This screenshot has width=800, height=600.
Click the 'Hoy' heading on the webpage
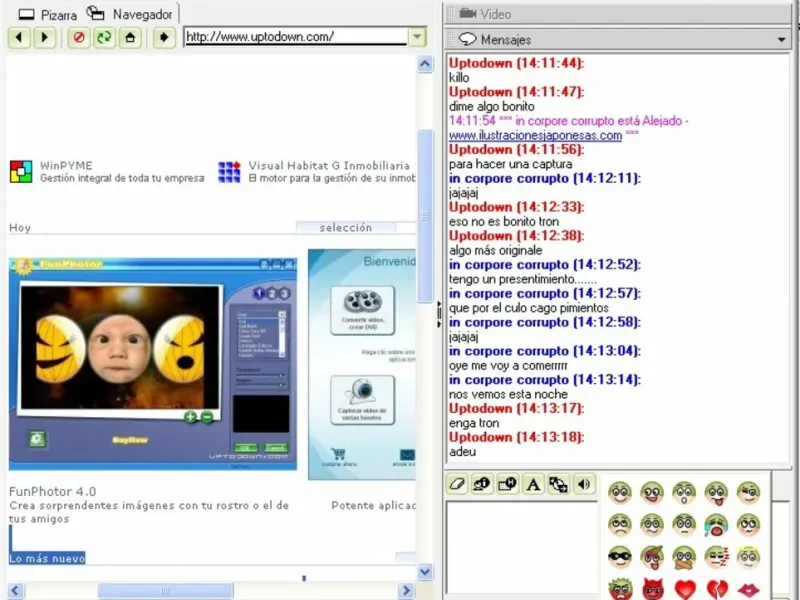point(20,228)
